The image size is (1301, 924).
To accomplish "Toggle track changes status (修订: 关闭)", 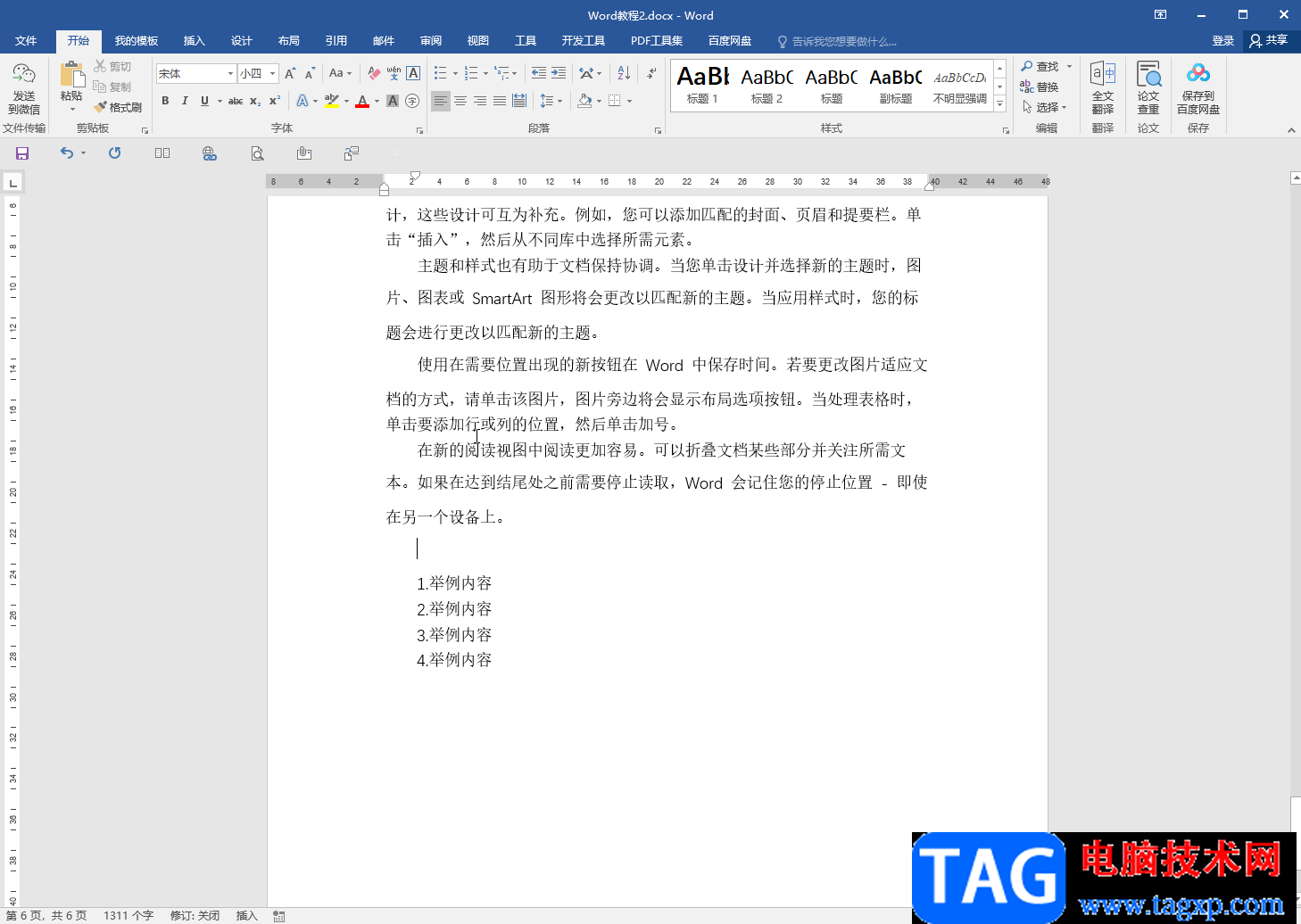I will point(195,916).
